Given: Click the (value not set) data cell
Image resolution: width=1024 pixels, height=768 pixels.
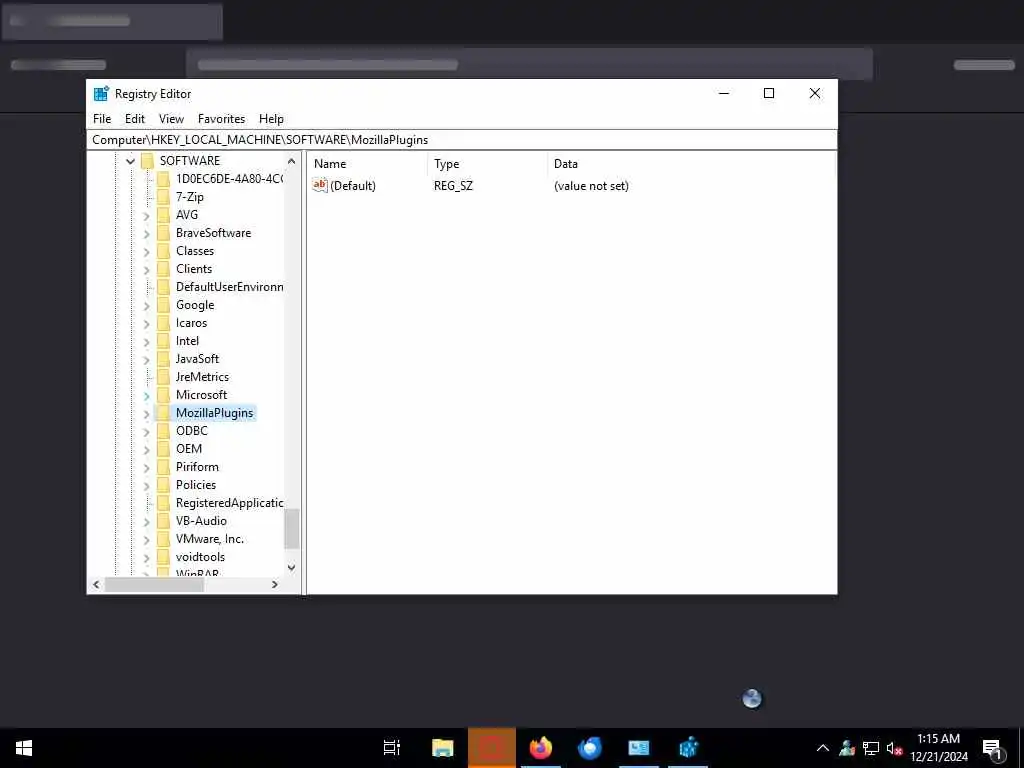Looking at the screenshot, I should pyautogui.click(x=591, y=186).
